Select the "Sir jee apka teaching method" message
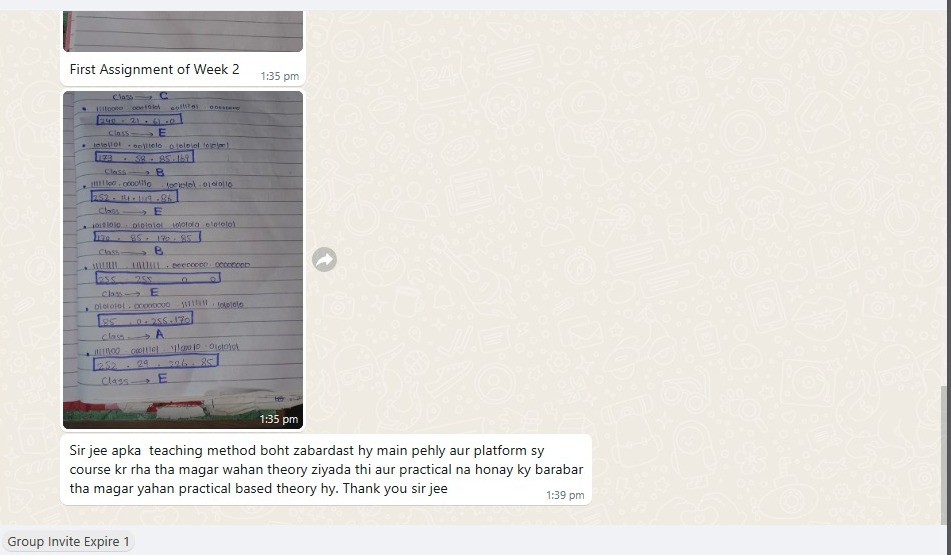The width and height of the screenshot is (951, 555). pos(326,469)
